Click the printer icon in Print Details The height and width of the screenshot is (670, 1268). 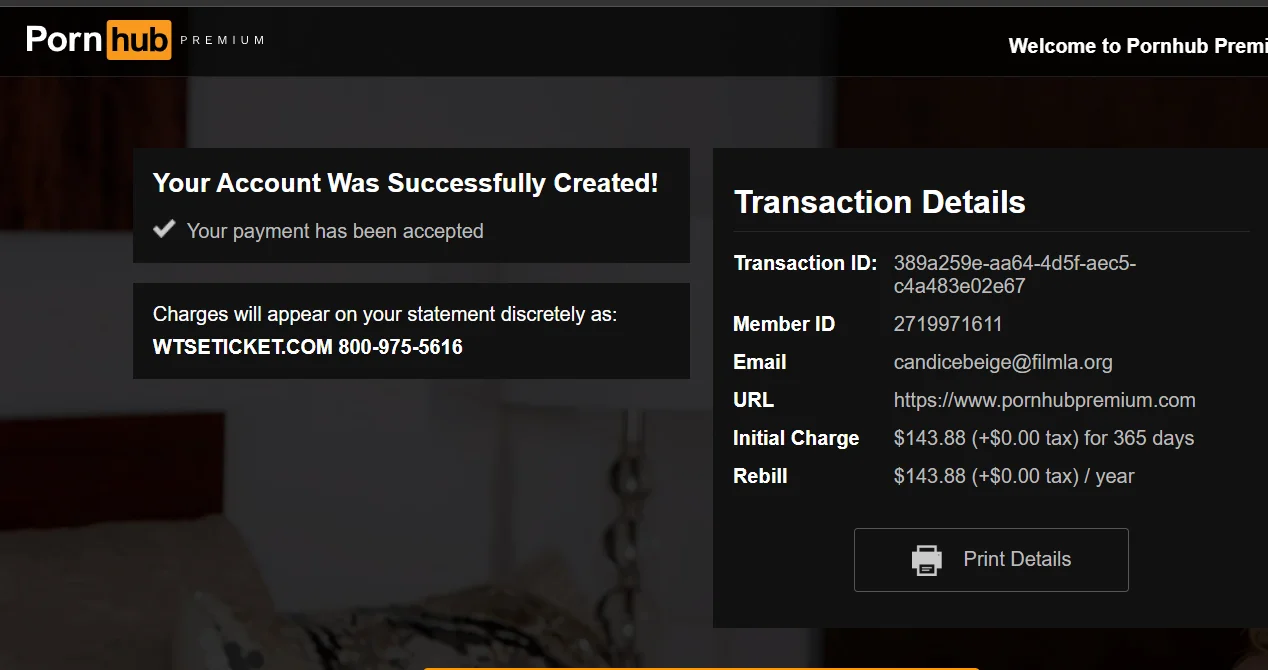pyautogui.click(x=927, y=560)
